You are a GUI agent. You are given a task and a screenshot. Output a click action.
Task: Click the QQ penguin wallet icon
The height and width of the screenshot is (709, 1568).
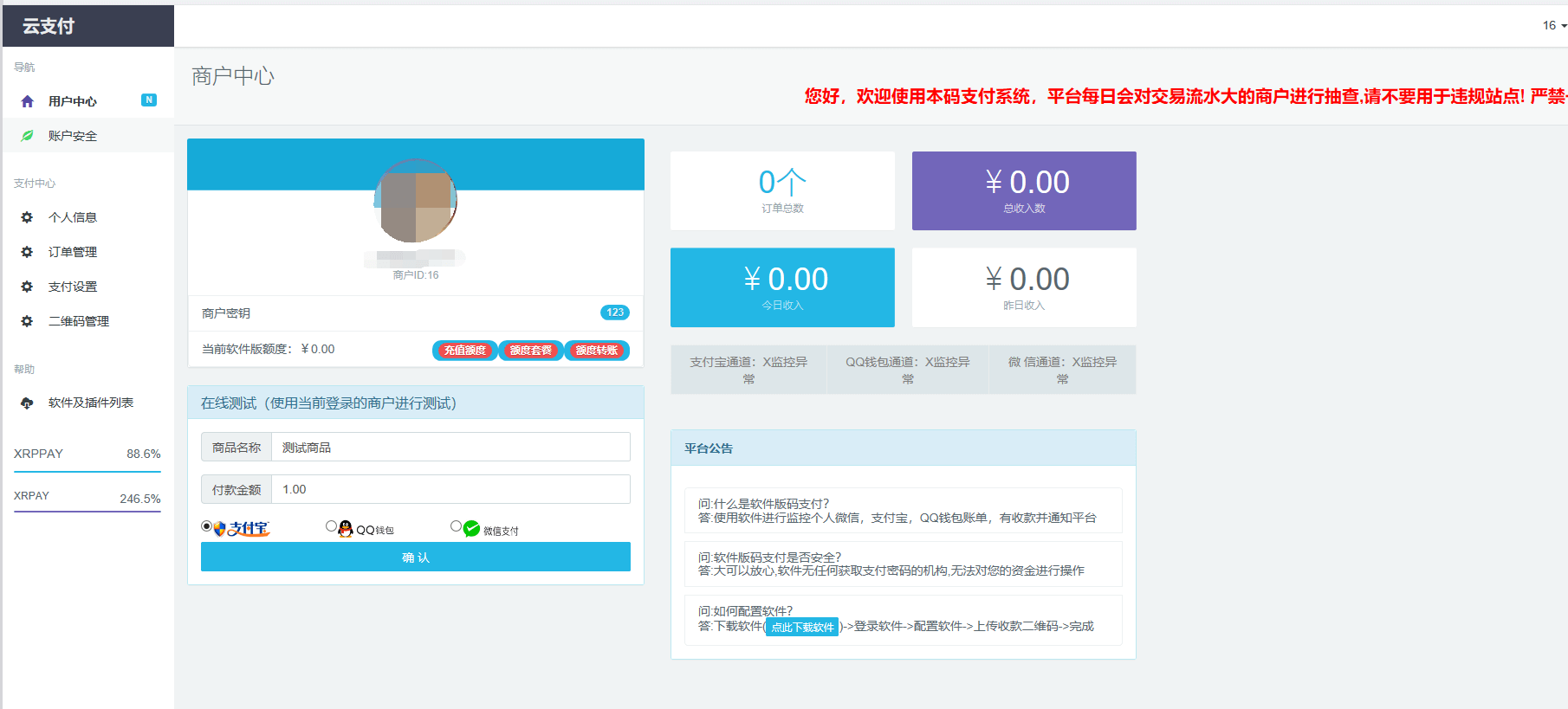click(346, 529)
